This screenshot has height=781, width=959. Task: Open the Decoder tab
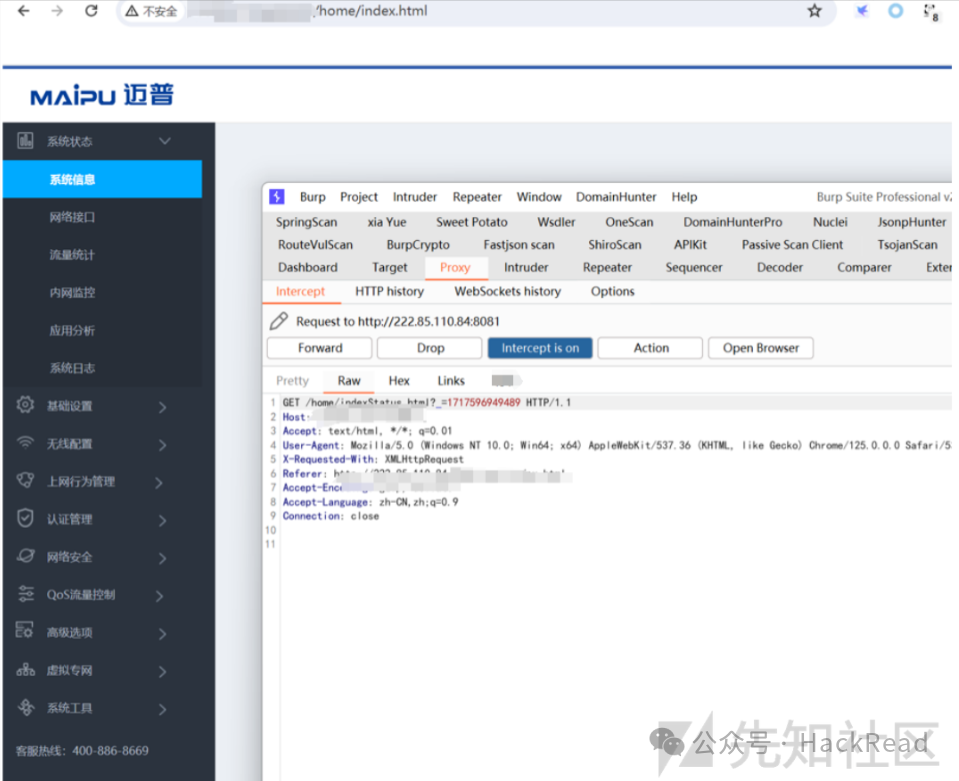click(x=780, y=267)
